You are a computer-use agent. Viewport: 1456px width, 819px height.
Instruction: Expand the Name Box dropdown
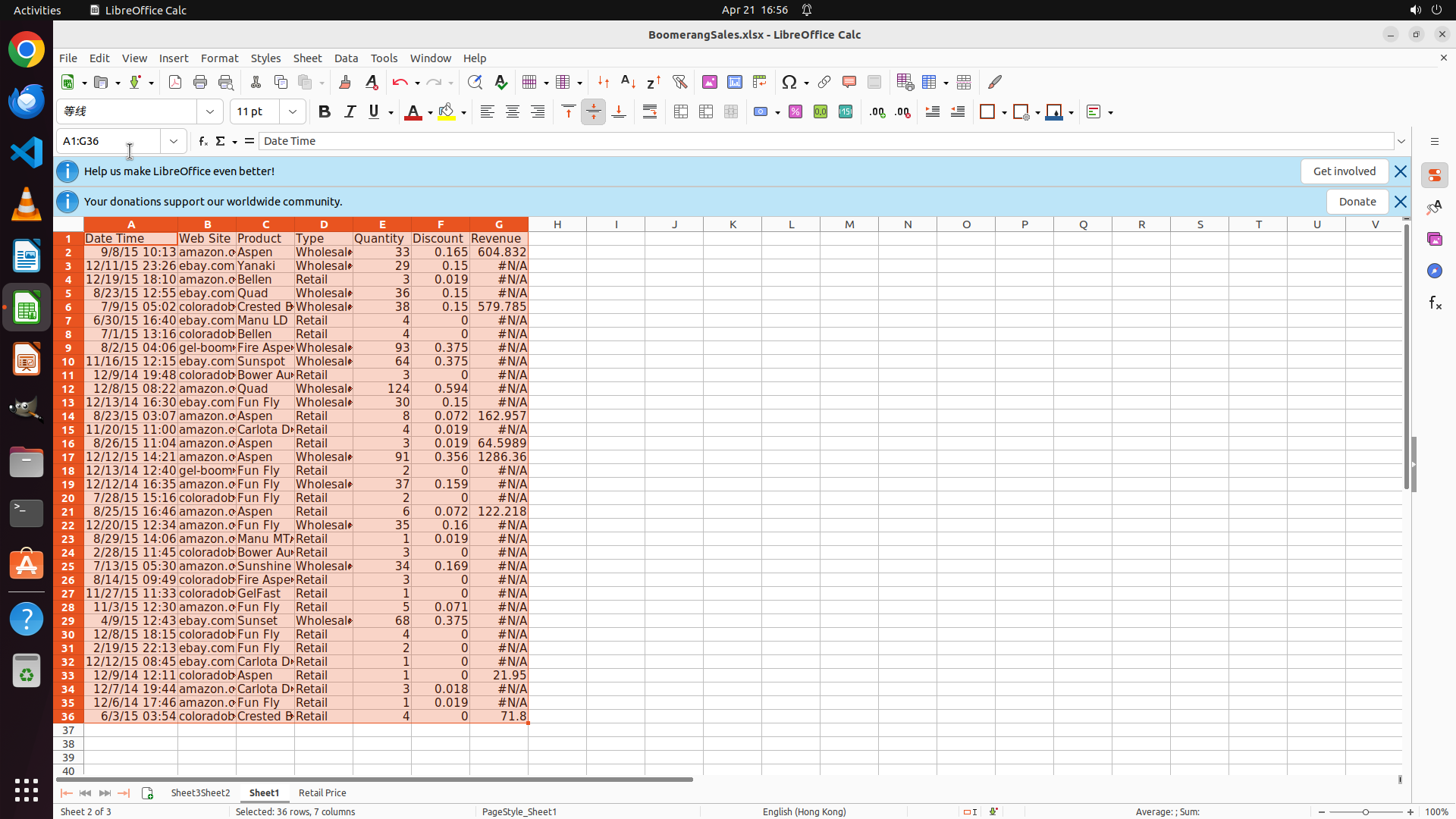(174, 141)
